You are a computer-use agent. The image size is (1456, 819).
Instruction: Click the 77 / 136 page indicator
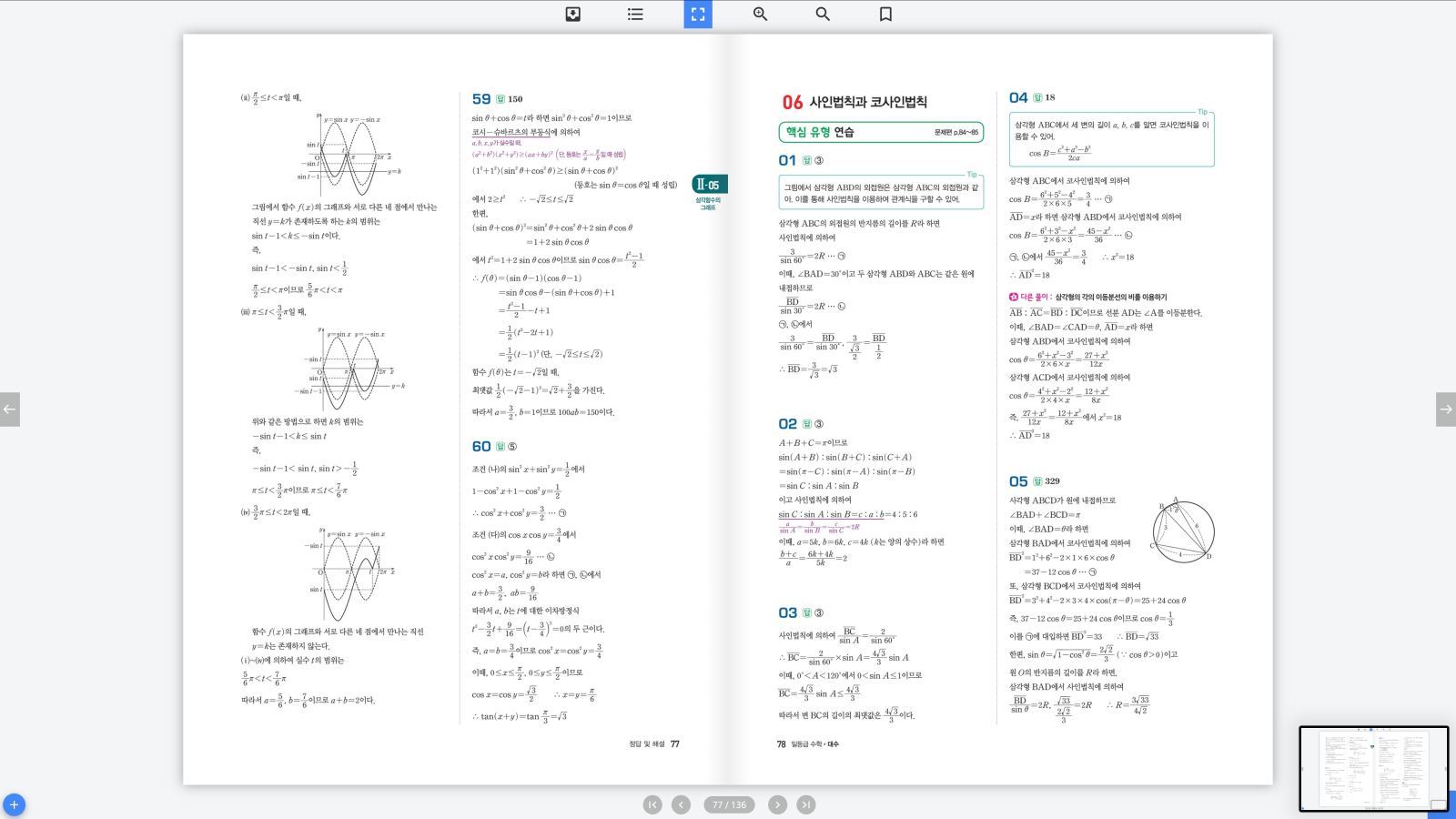(x=729, y=804)
